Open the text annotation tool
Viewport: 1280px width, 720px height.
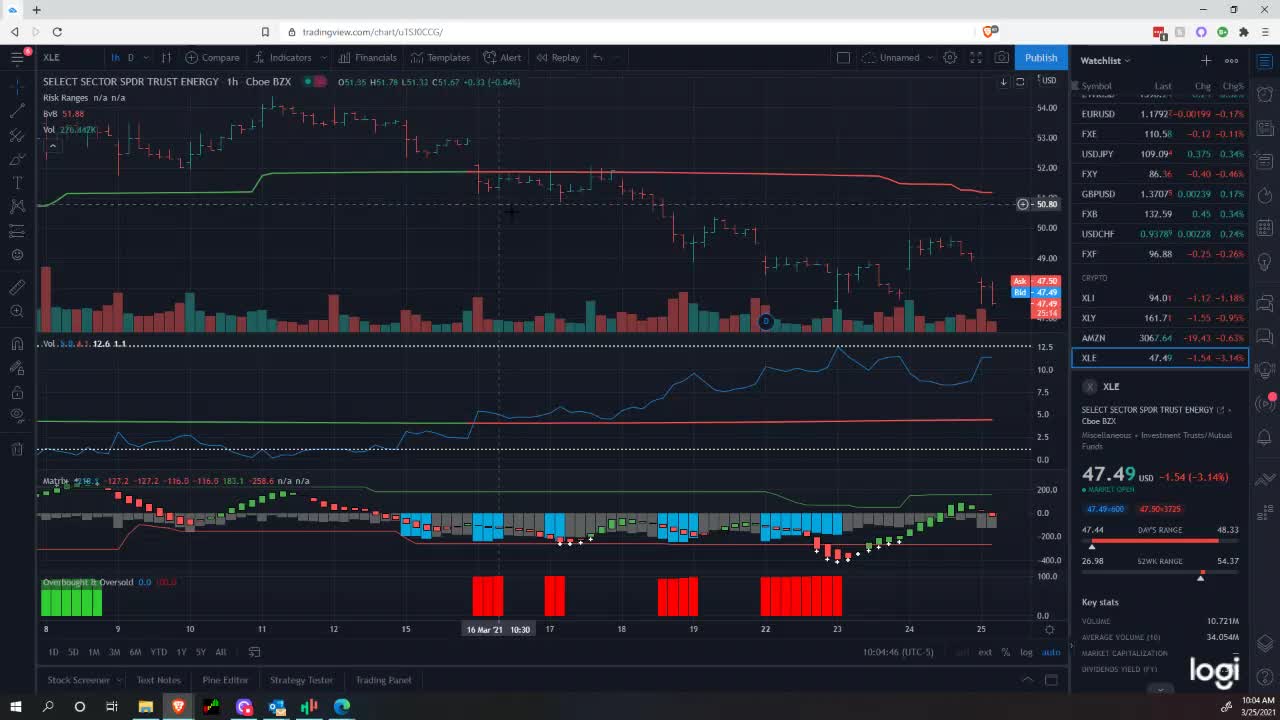click(17, 182)
